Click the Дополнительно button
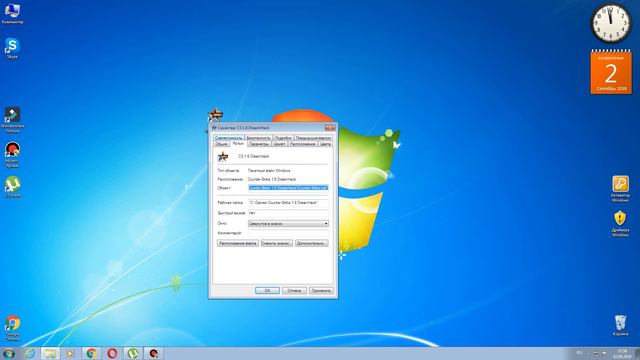The image size is (640, 360). [x=312, y=243]
